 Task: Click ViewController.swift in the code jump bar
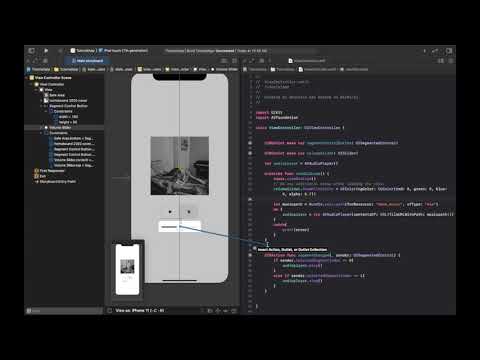[317, 69]
